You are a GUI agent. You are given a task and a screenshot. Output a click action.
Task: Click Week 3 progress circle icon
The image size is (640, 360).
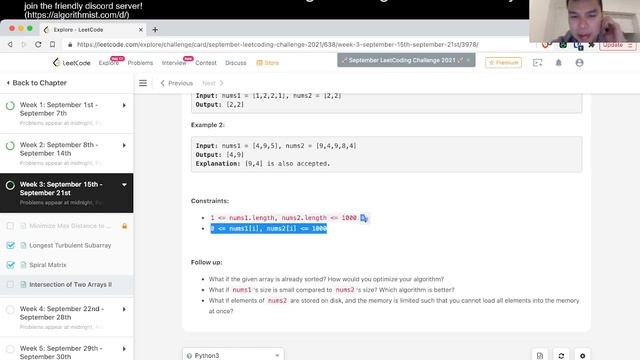[x=10, y=185]
